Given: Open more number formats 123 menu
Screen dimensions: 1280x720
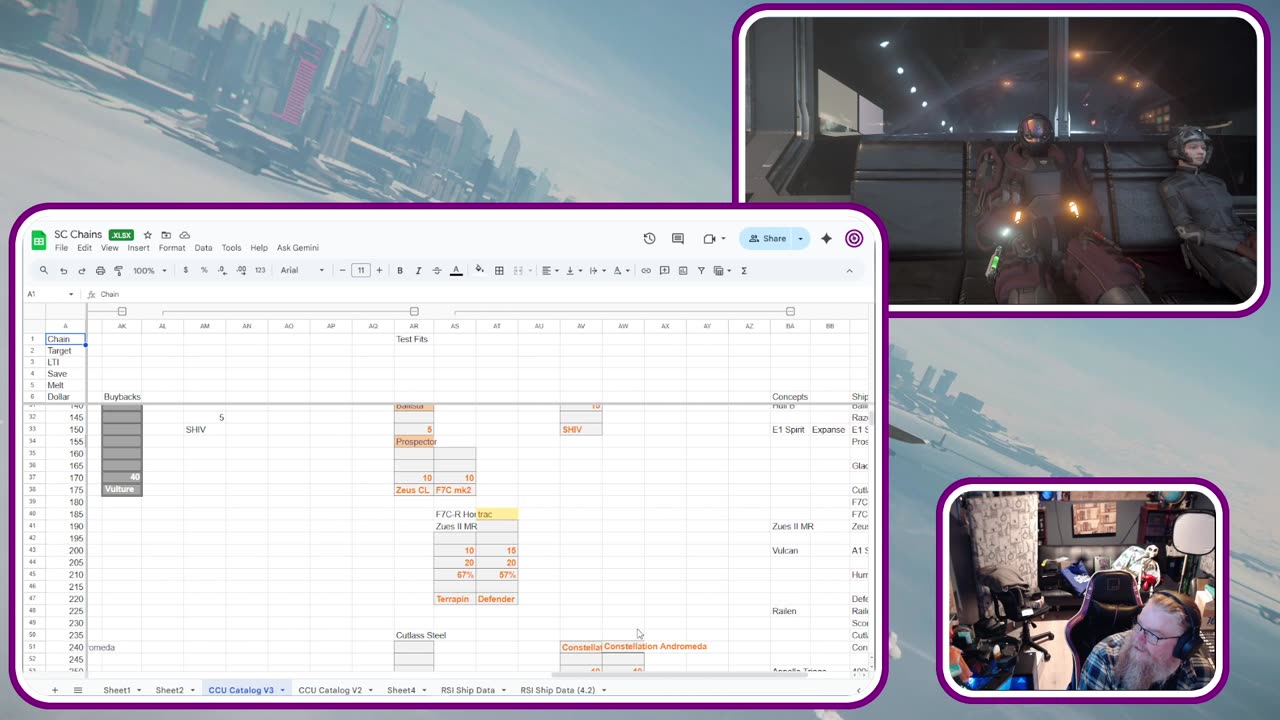Looking at the screenshot, I should click(x=260, y=270).
